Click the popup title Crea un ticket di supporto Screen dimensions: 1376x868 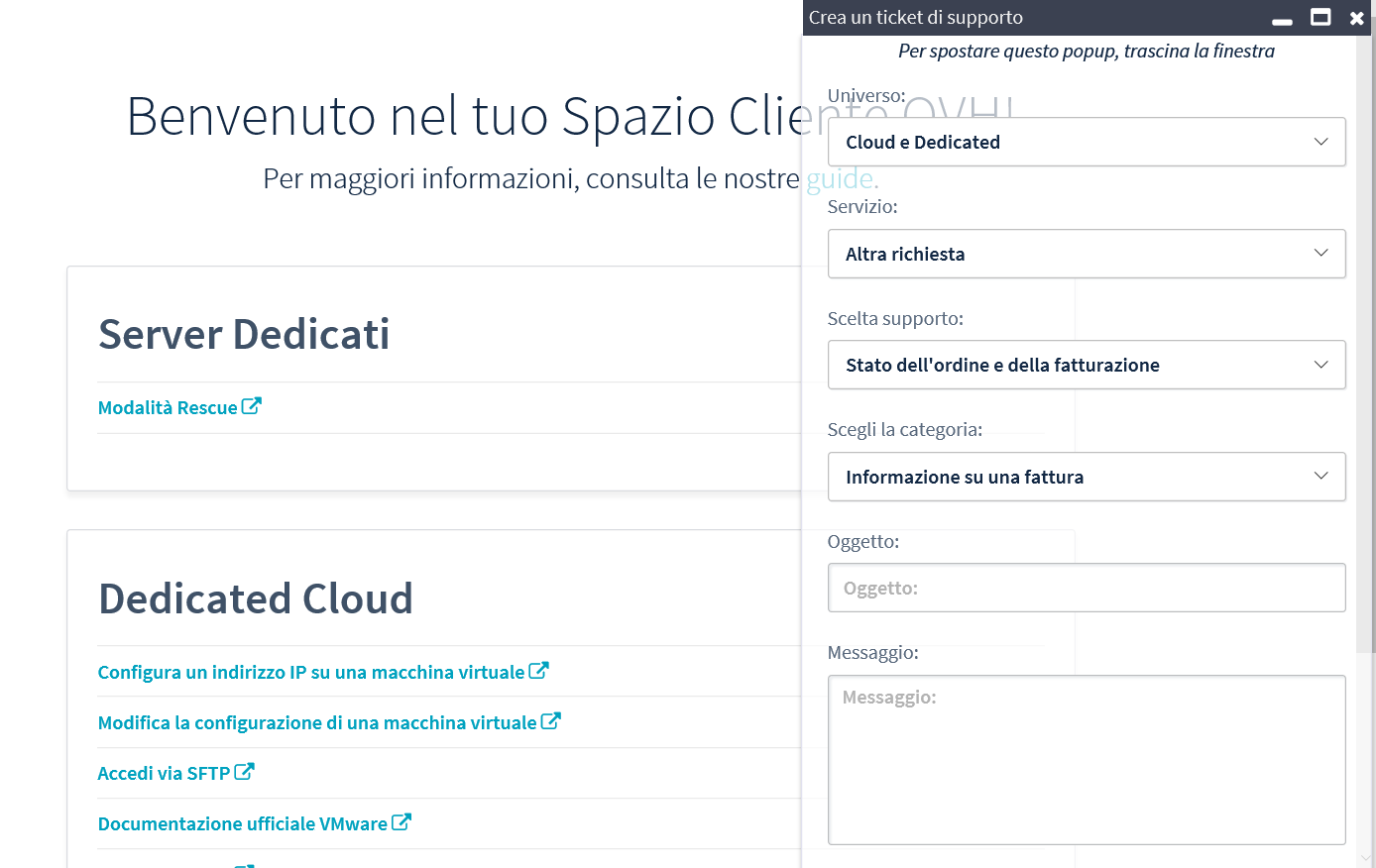tap(916, 17)
